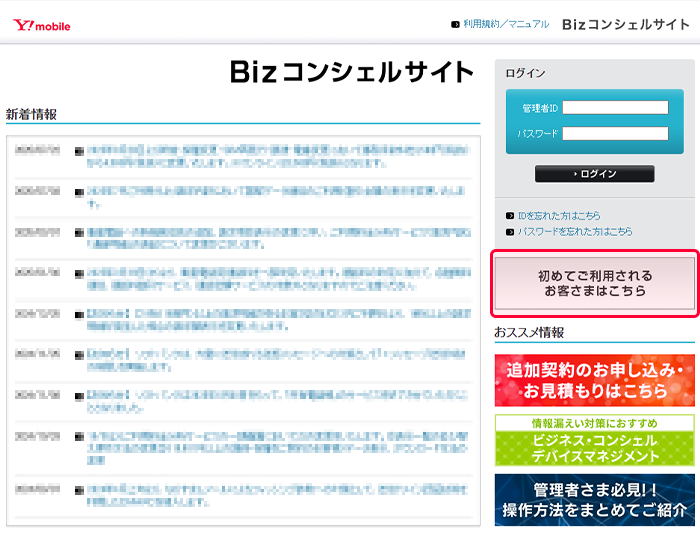The image size is (700, 533).
Task: Open the red 追加契約のお申し込み・お見積もり banner
Action: point(595,380)
